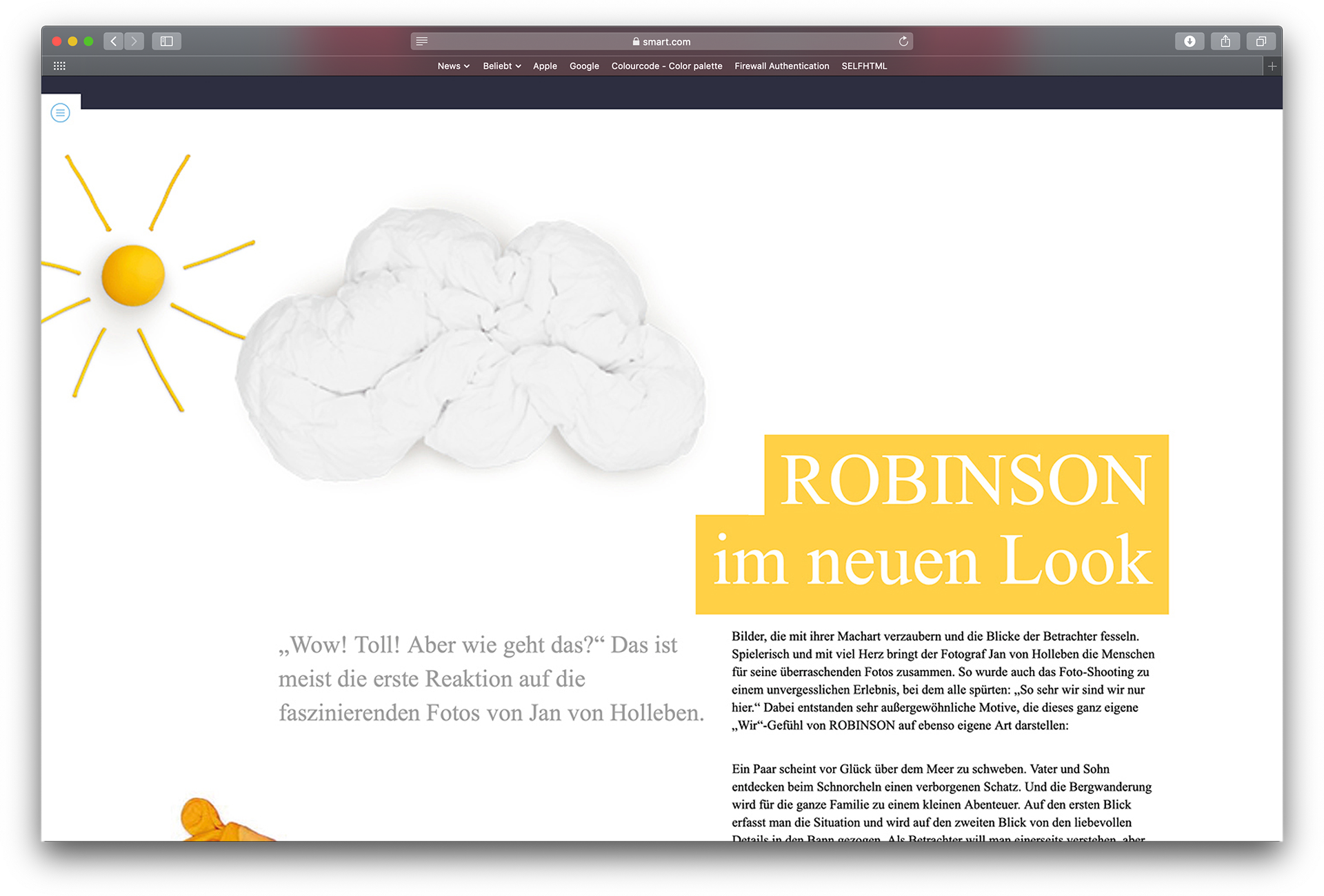Open the Firewall Authentication bookmark
Viewport: 1324px width, 896px height.
point(781,66)
